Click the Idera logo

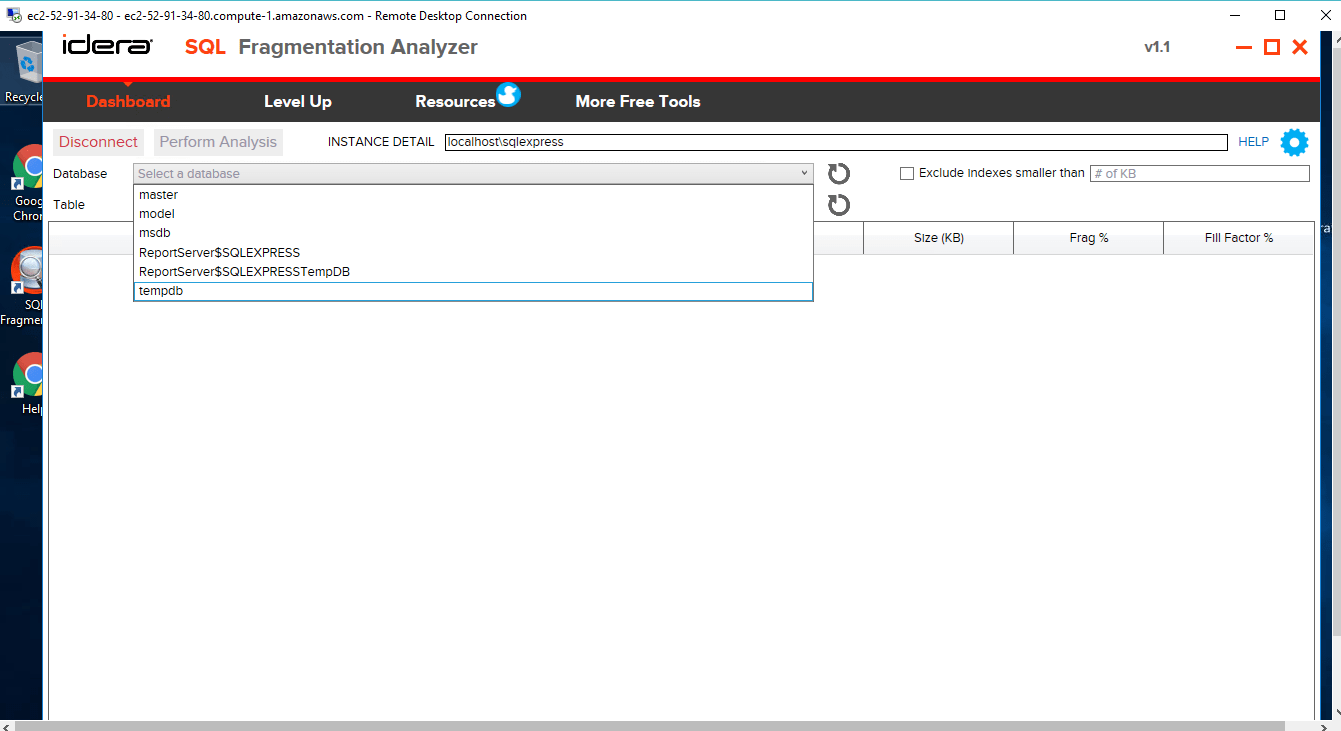click(x=107, y=47)
